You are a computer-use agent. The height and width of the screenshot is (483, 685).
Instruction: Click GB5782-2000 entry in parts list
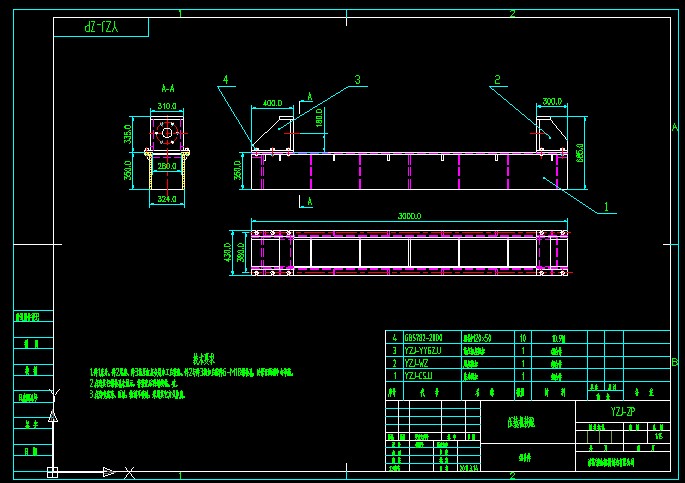423,338
